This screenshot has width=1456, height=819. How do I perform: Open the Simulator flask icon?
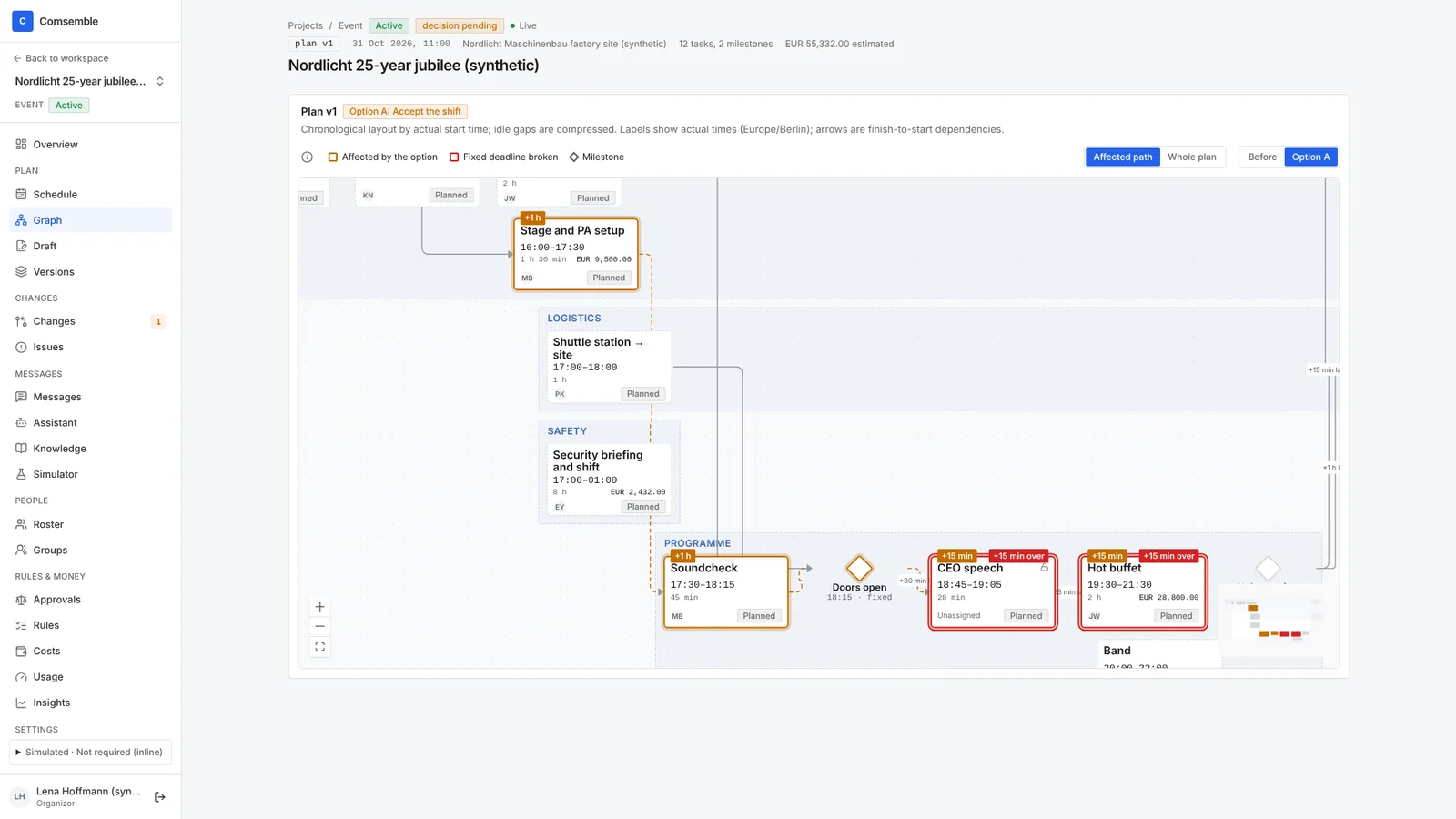click(x=21, y=474)
